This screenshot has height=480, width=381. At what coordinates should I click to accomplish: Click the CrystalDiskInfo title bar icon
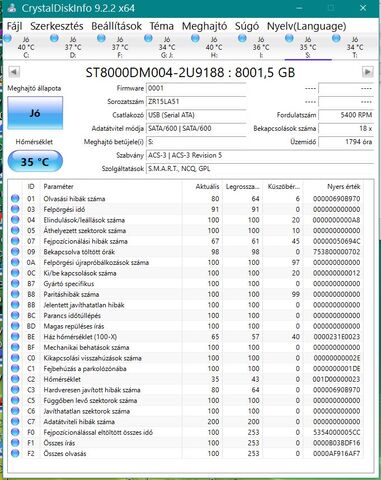point(11,8)
